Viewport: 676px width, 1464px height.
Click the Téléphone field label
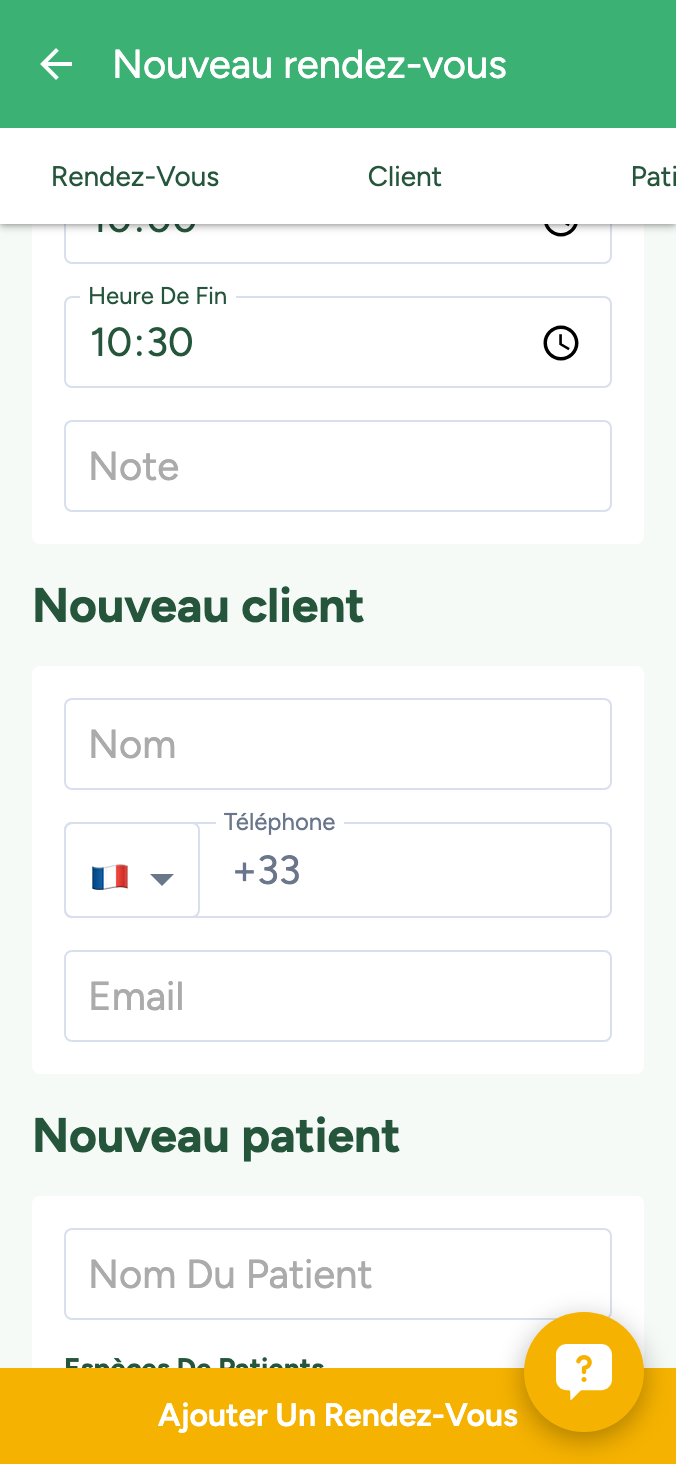coord(280,822)
